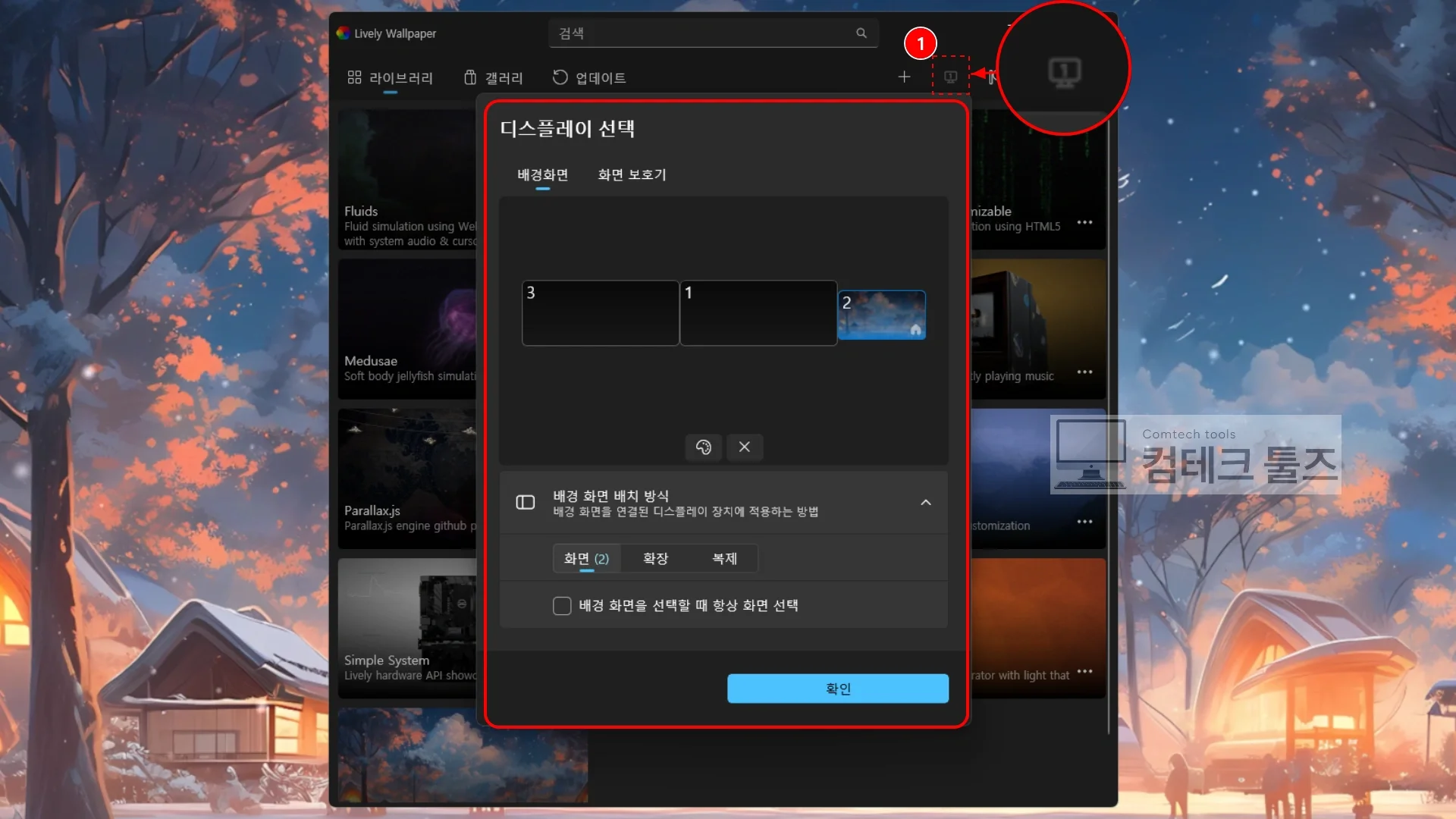Click the Lively Wallpaper app logo
The image size is (1456, 819).
coord(343,33)
